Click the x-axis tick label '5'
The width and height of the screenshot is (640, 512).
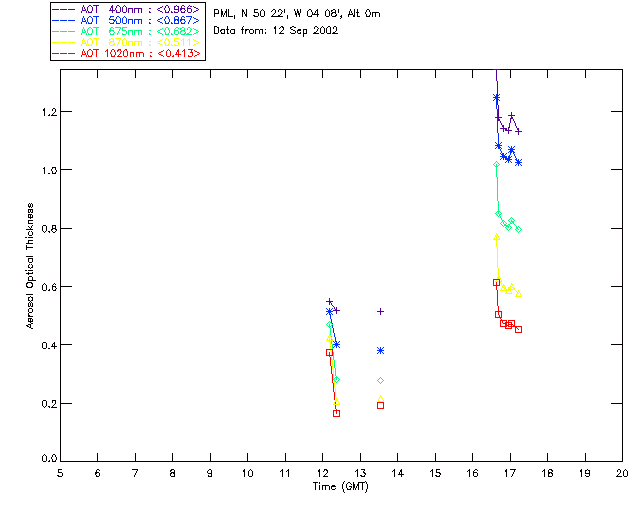(x=60, y=474)
